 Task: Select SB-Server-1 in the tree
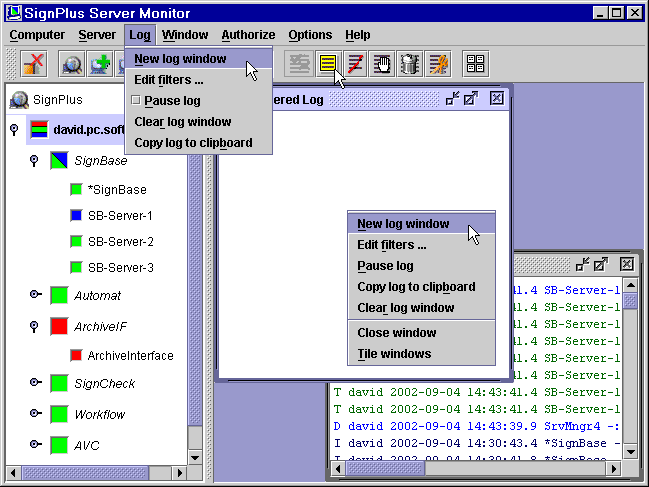coord(120,215)
